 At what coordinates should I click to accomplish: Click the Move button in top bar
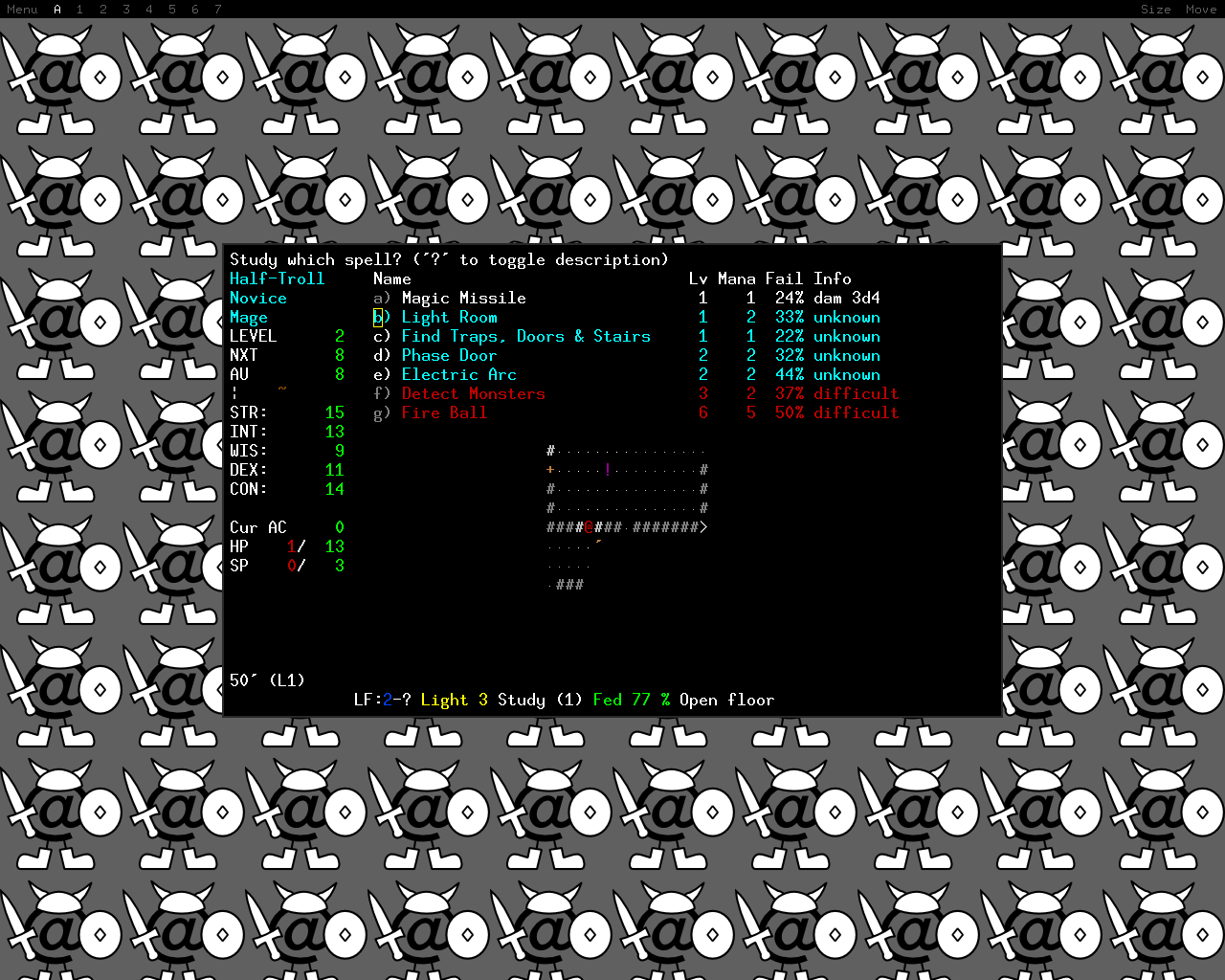coord(1201,10)
